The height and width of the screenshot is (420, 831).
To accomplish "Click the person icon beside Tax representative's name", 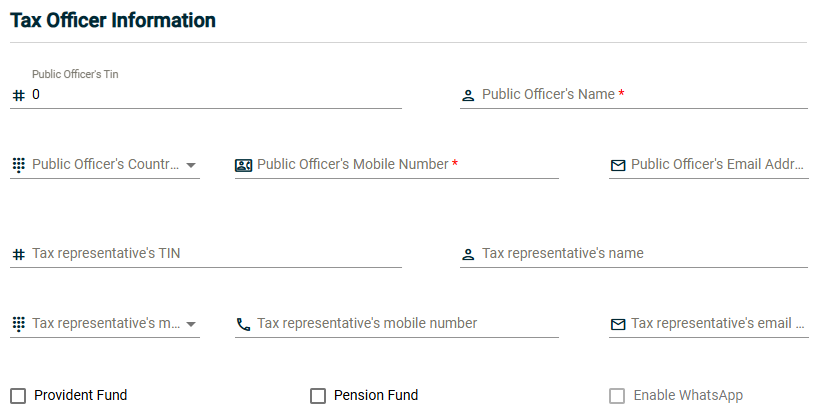I will (x=468, y=255).
